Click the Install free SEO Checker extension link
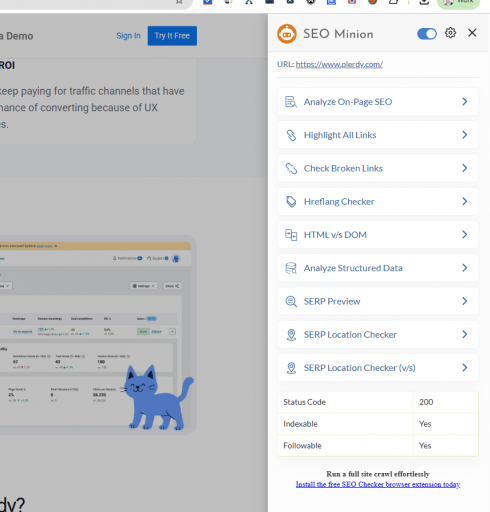This screenshot has height=512, width=490. tap(378, 484)
